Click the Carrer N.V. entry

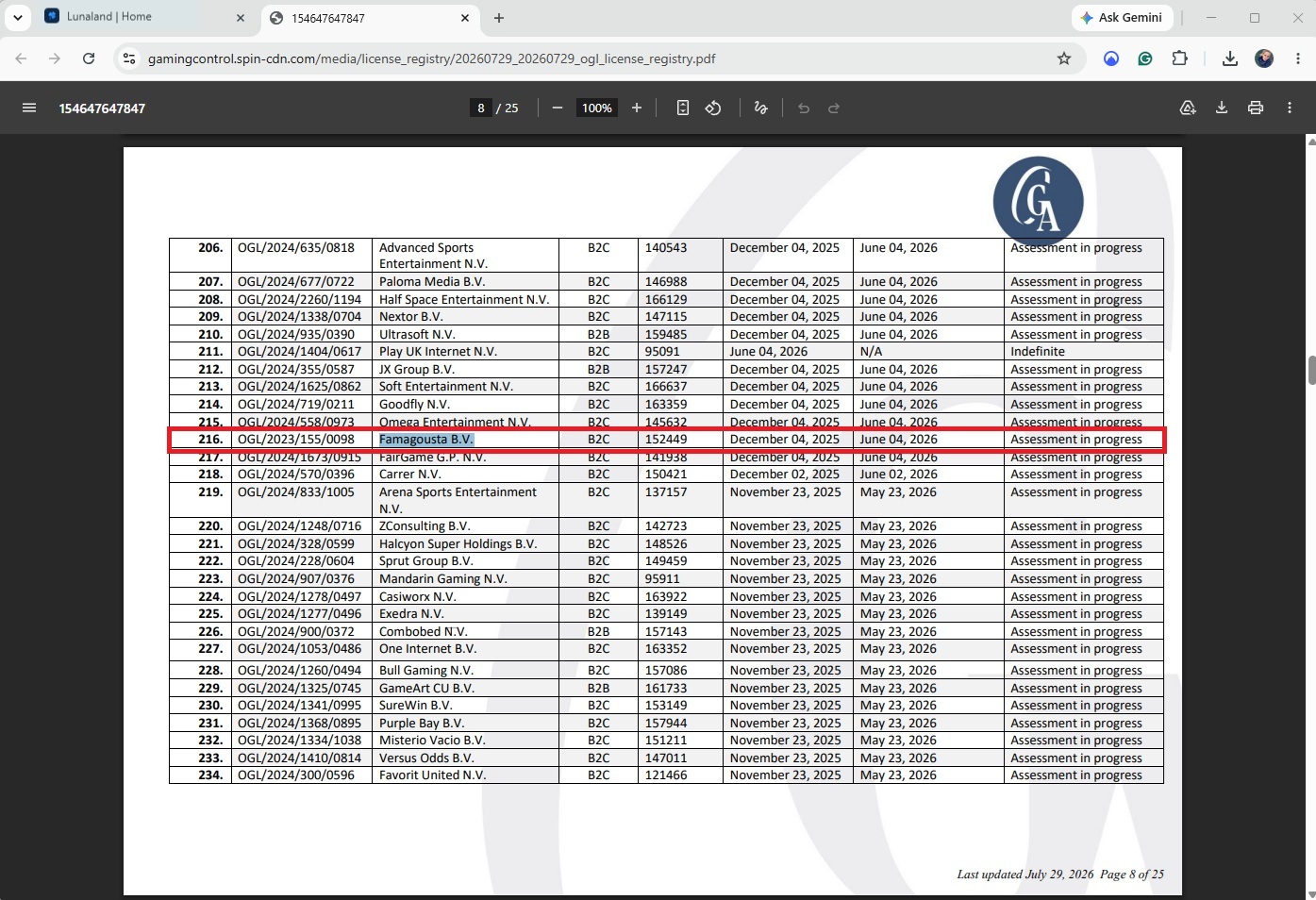click(410, 475)
